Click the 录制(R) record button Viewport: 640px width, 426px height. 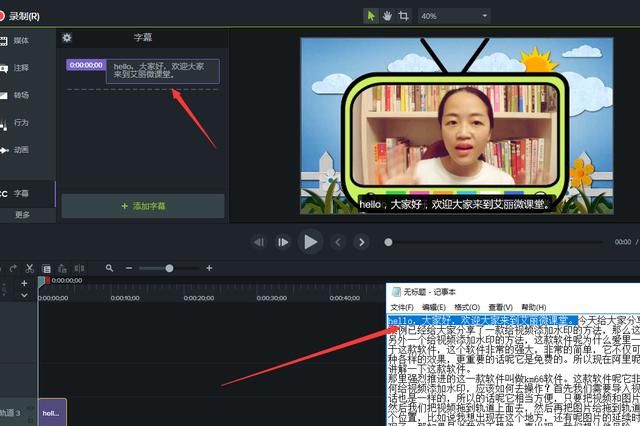click(20, 16)
